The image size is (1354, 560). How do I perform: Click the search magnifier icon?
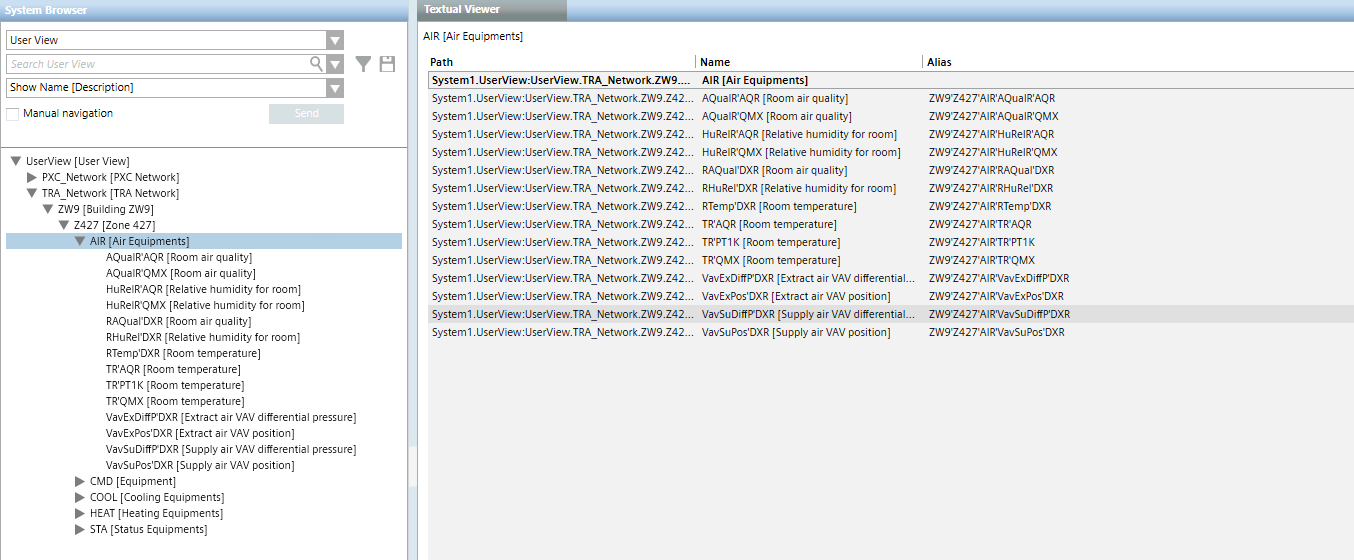316,64
